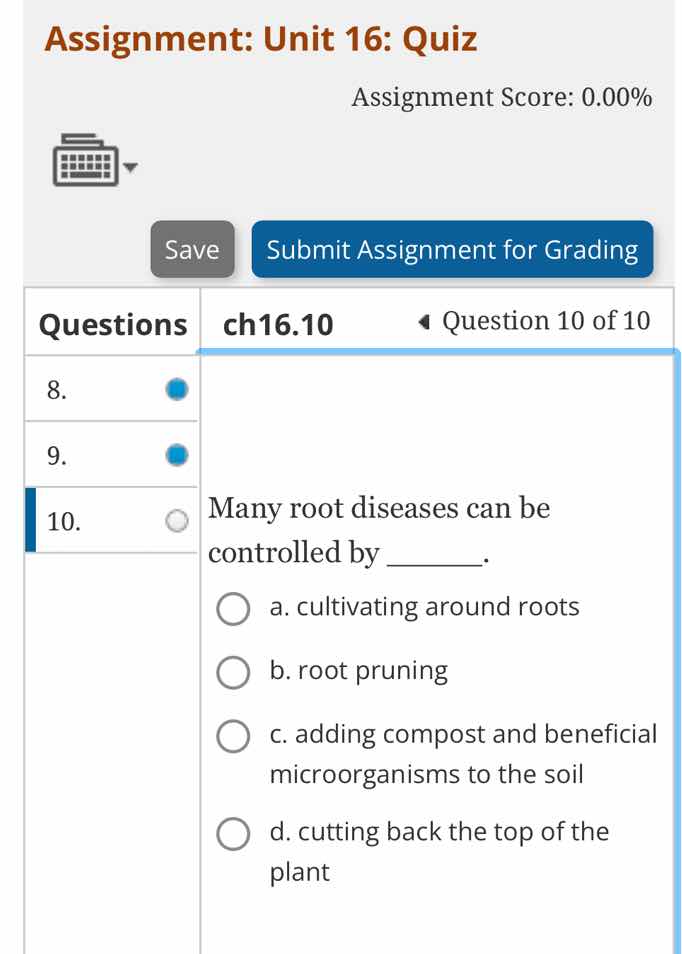Select answer c, adding compost and beneficial microorganisms
682x954 pixels.
(233, 736)
